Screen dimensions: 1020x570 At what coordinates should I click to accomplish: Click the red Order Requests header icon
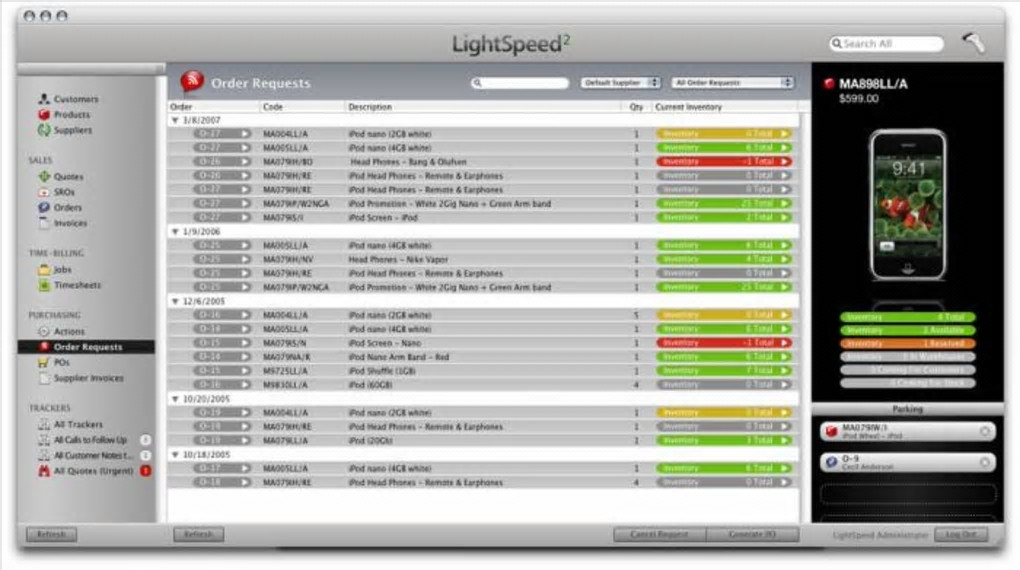(x=192, y=81)
